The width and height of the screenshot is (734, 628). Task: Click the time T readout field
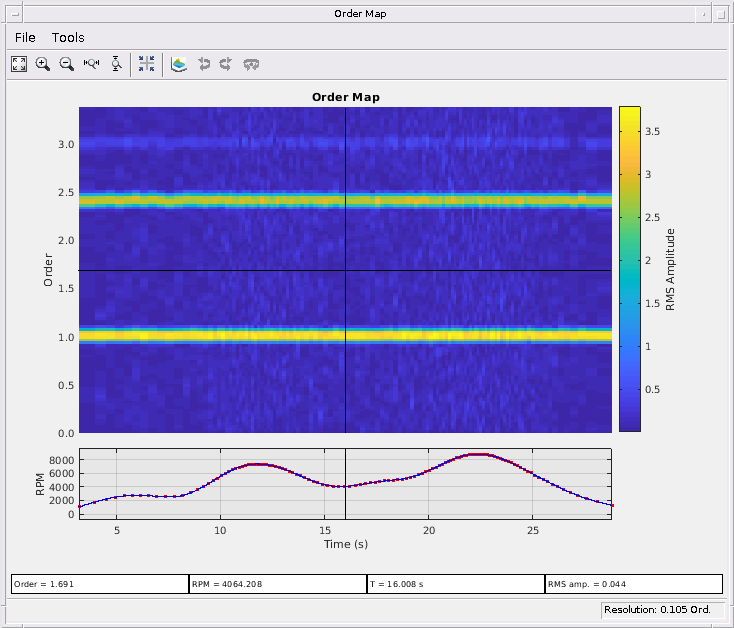click(x=455, y=583)
